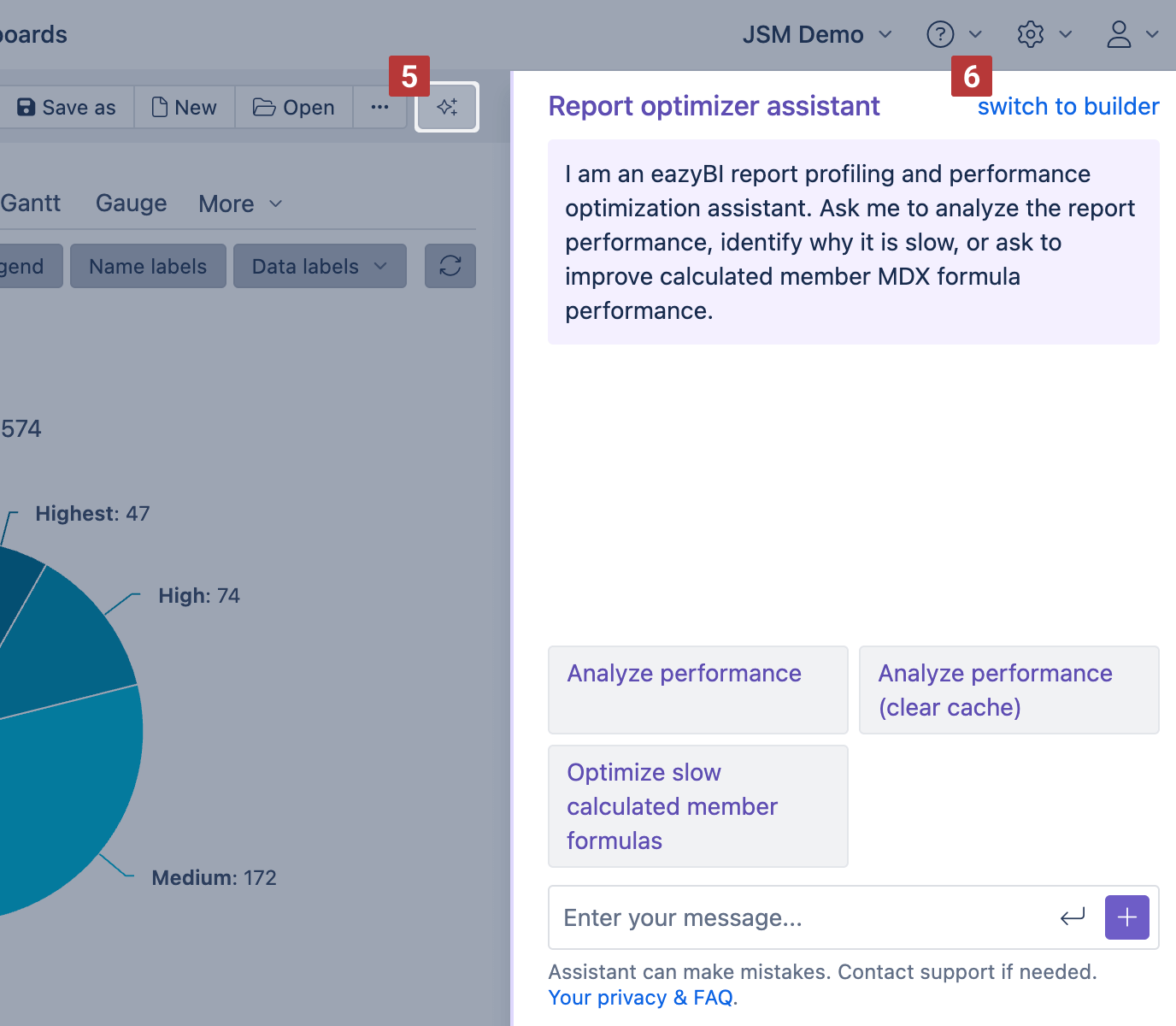Click the refresh chart icon button

tap(450, 266)
